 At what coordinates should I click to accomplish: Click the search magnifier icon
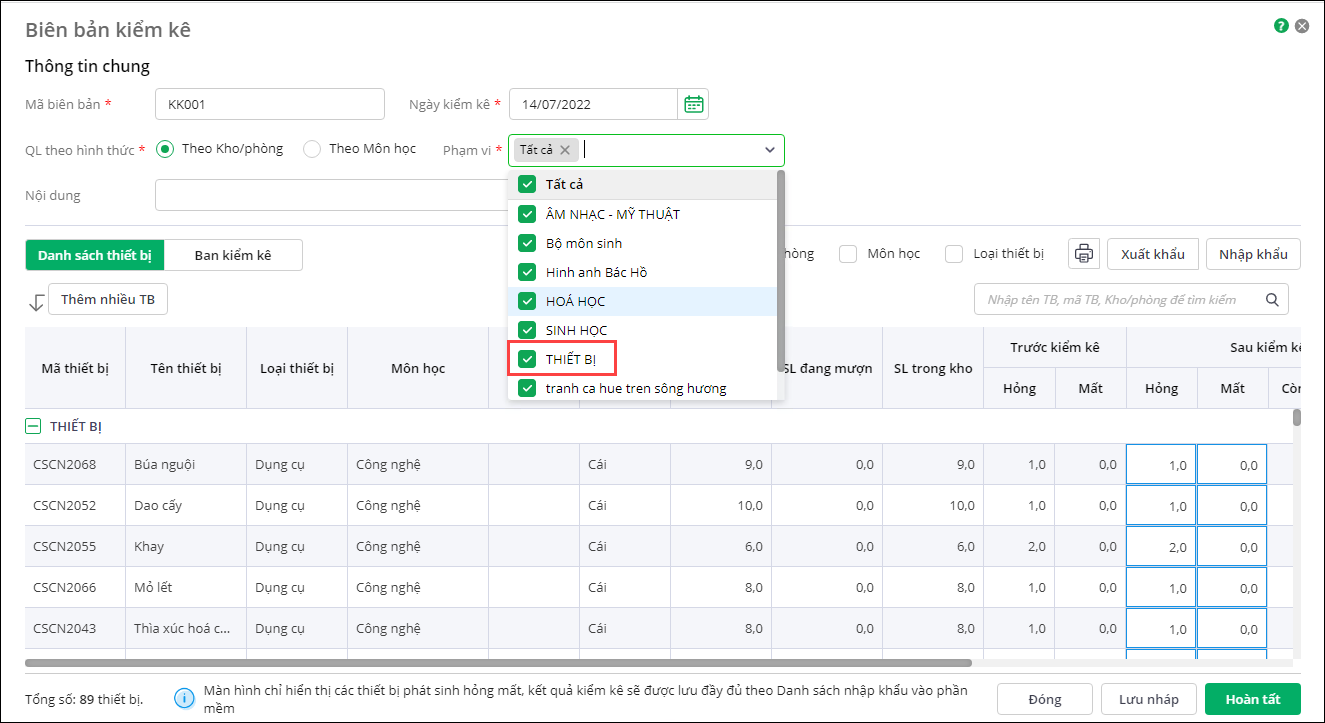pyautogui.click(x=1272, y=299)
